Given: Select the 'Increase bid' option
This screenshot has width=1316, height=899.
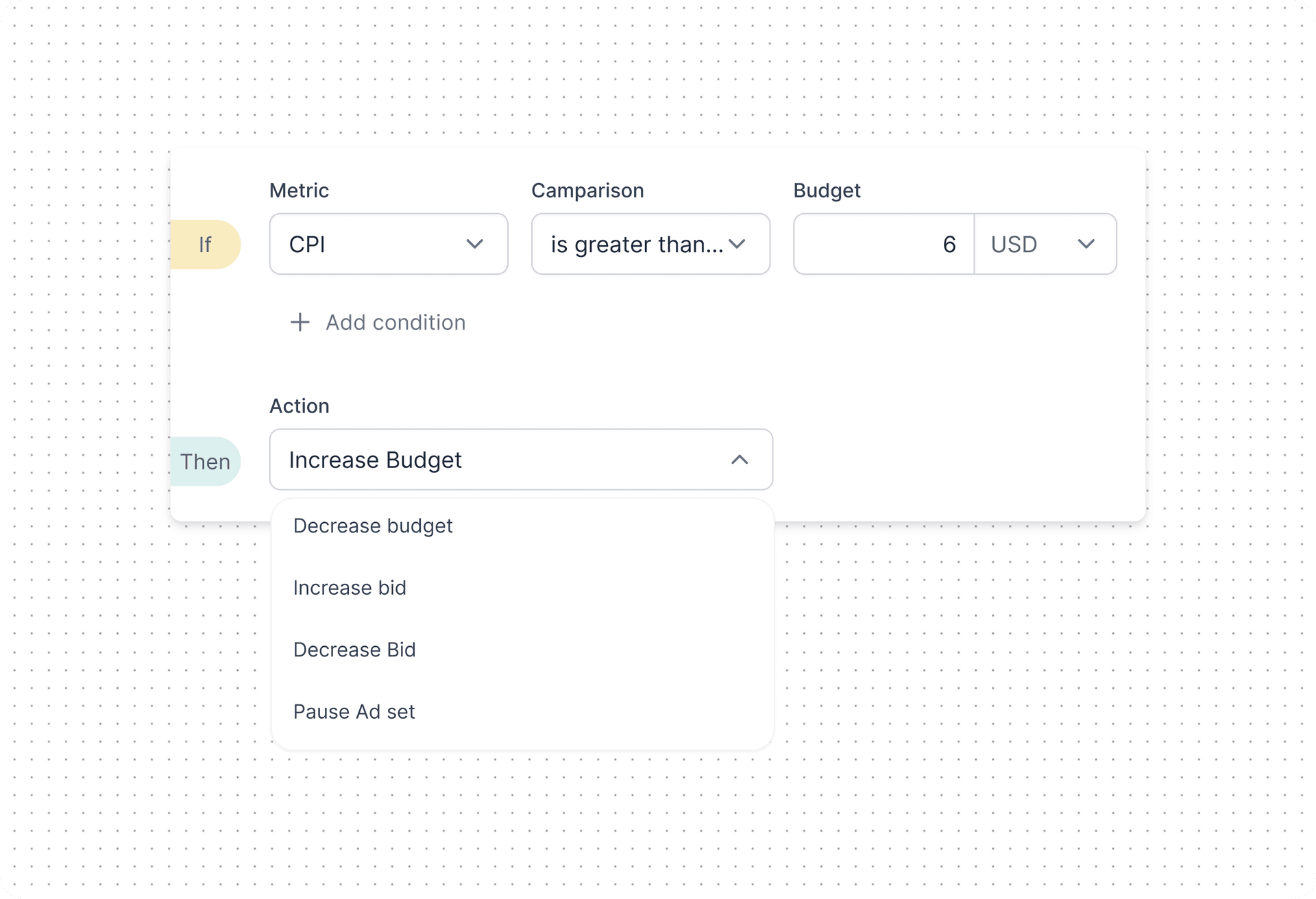Looking at the screenshot, I should pos(350,588).
